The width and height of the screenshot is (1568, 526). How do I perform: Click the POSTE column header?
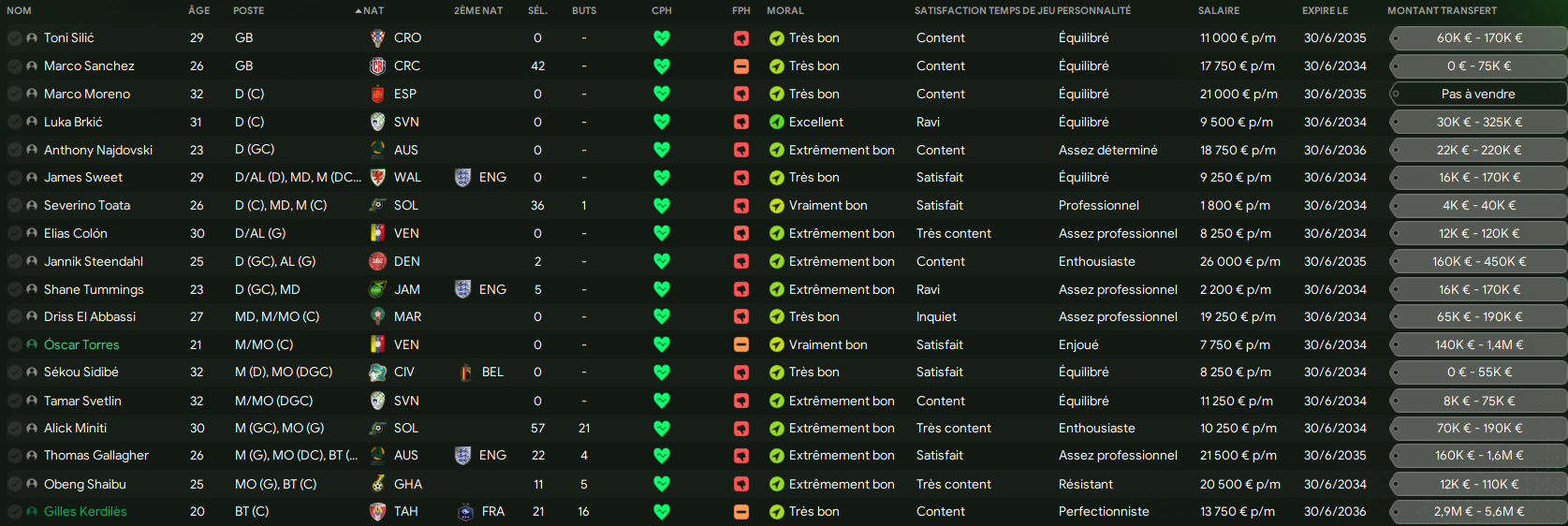248,10
